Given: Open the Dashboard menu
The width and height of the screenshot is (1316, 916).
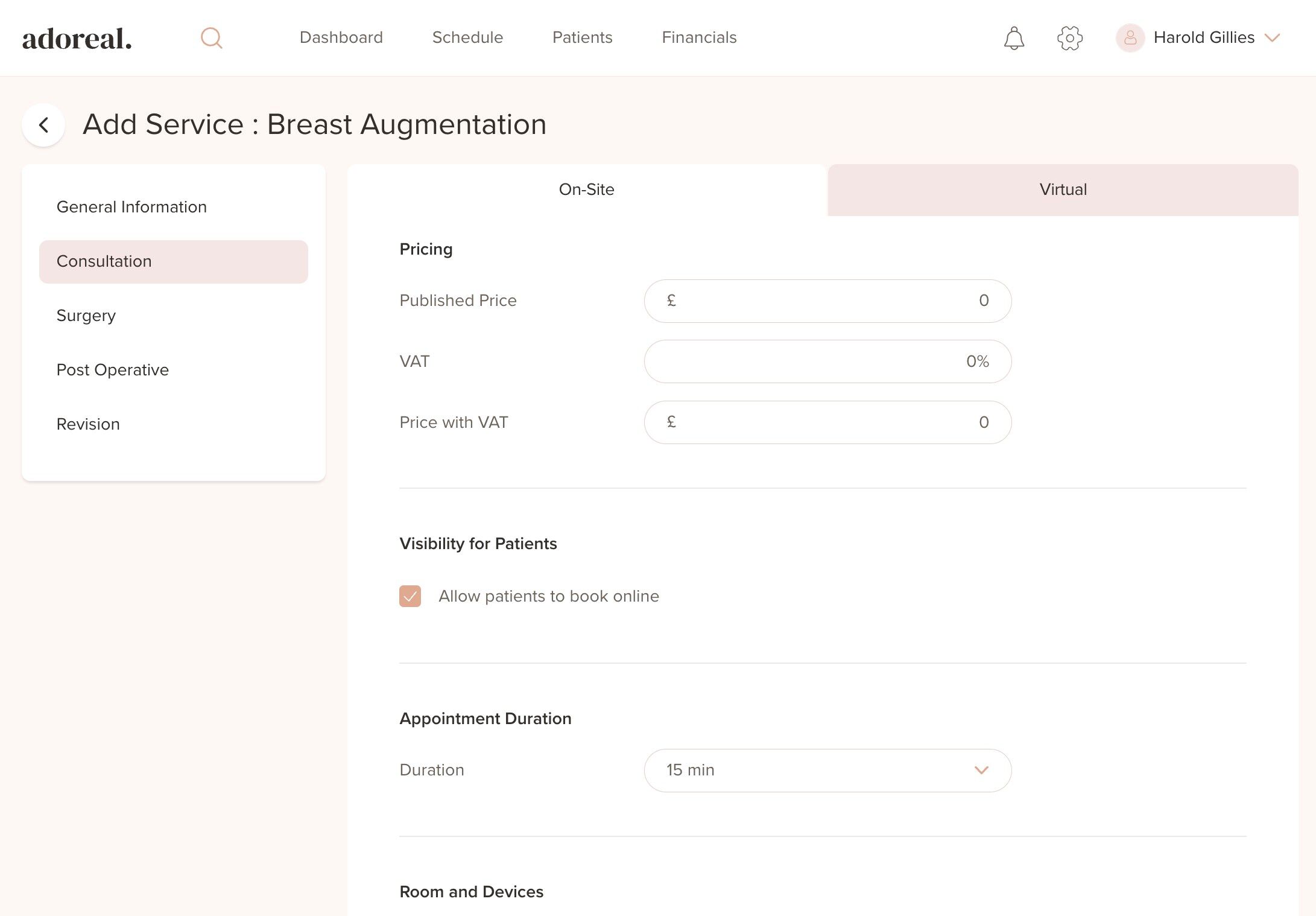Looking at the screenshot, I should coord(341,37).
